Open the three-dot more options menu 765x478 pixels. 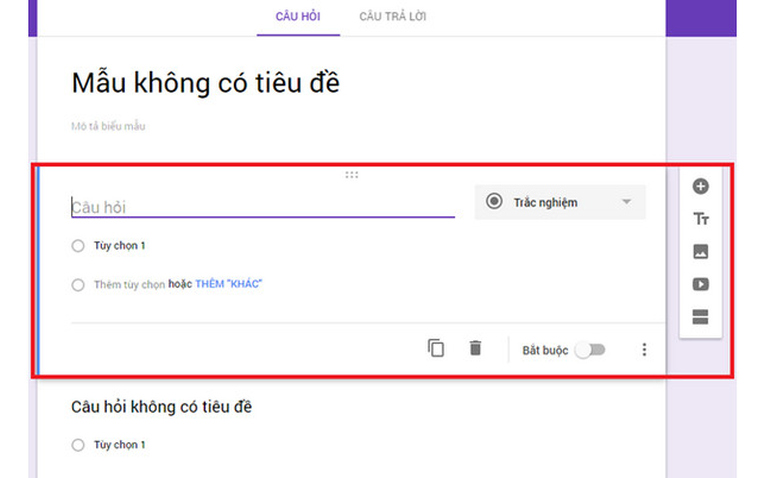point(644,349)
